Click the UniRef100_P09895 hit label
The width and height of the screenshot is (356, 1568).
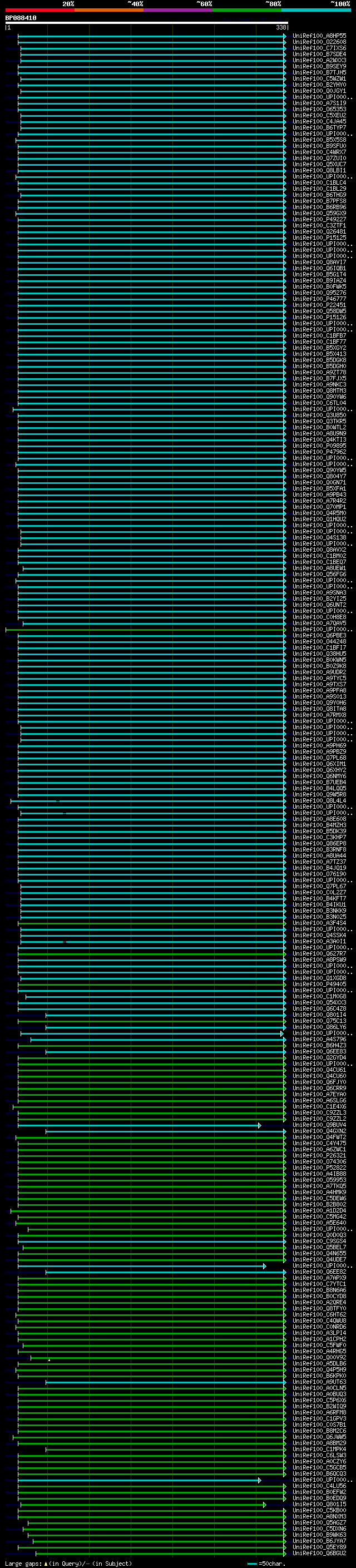pos(319,446)
